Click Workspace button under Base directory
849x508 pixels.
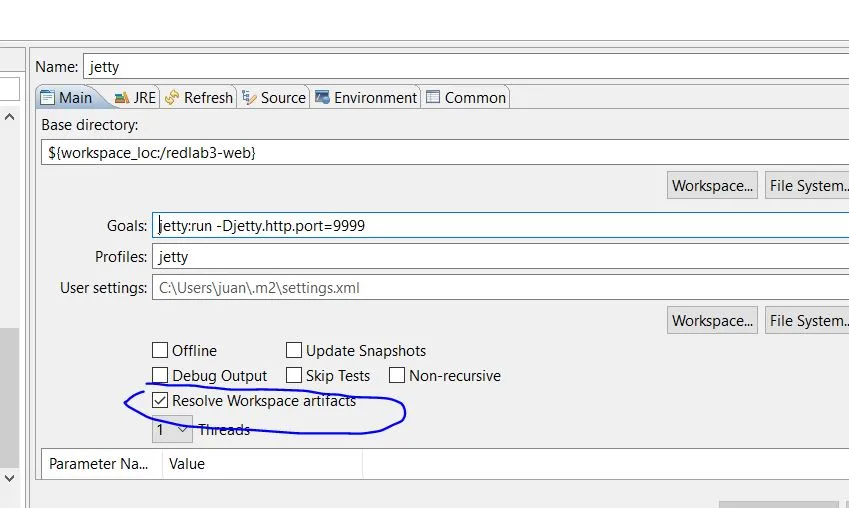point(712,185)
